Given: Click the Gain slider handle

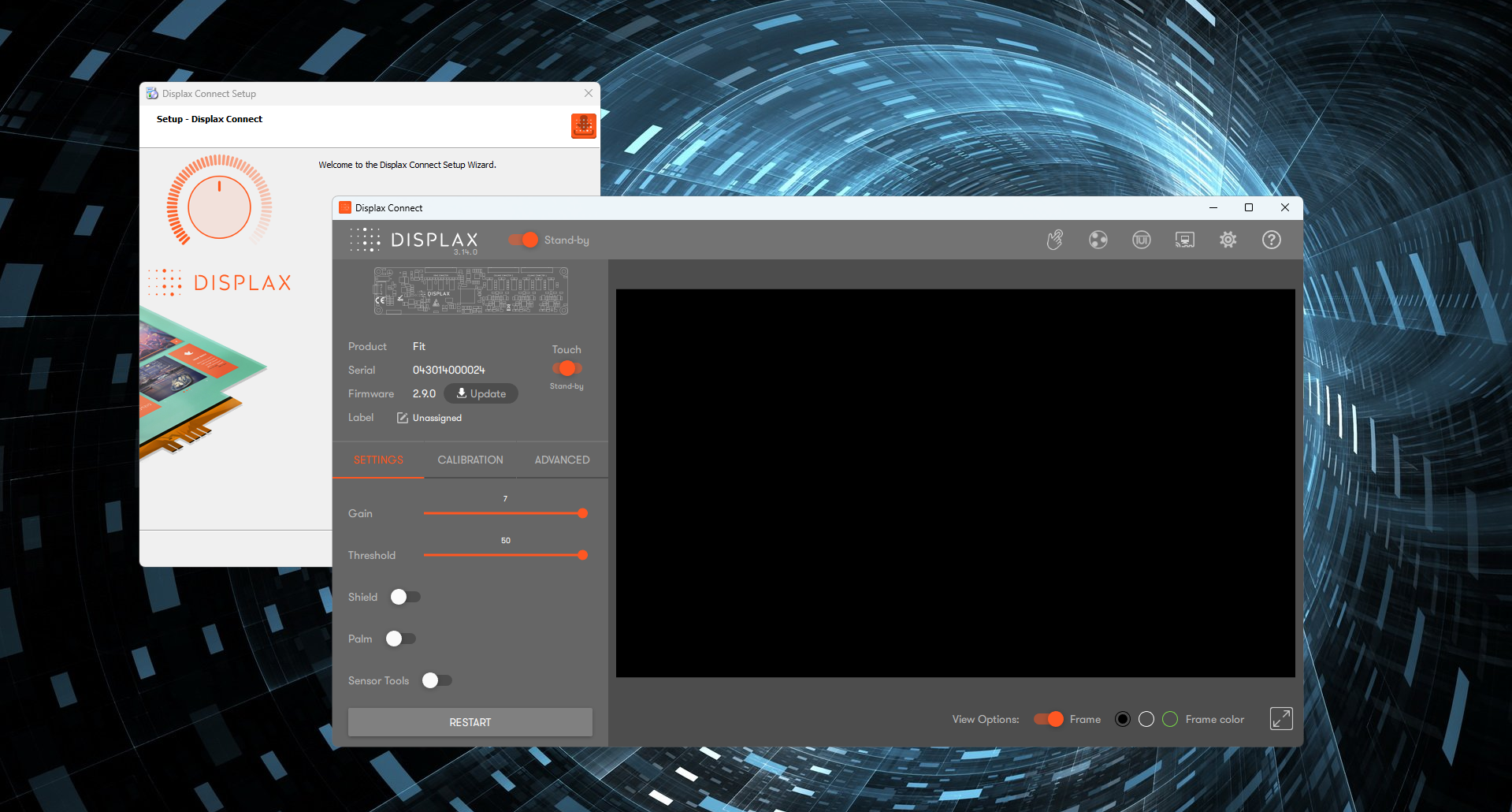Looking at the screenshot, I should (582, 513).
